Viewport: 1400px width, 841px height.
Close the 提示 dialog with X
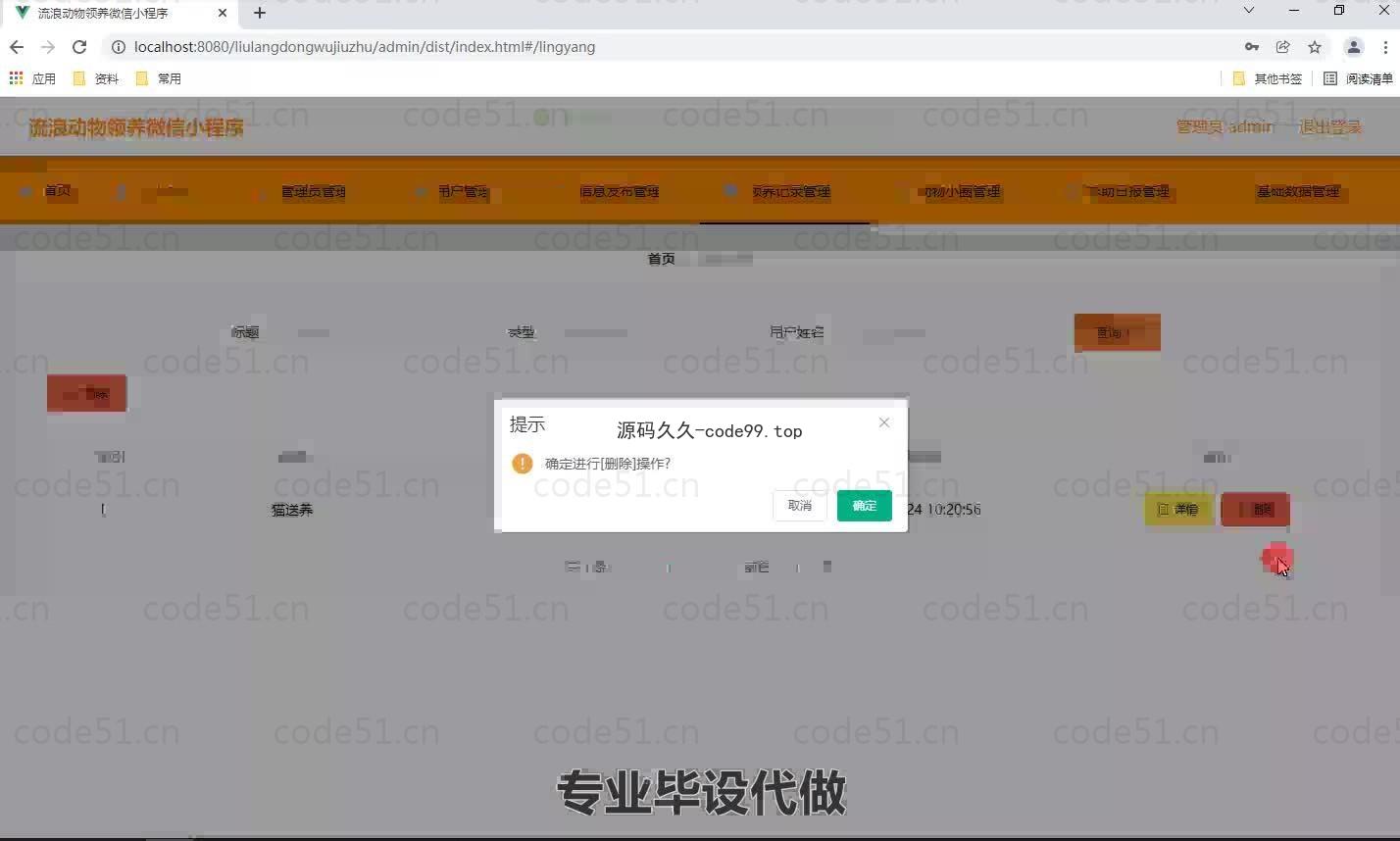coord(884,422)
